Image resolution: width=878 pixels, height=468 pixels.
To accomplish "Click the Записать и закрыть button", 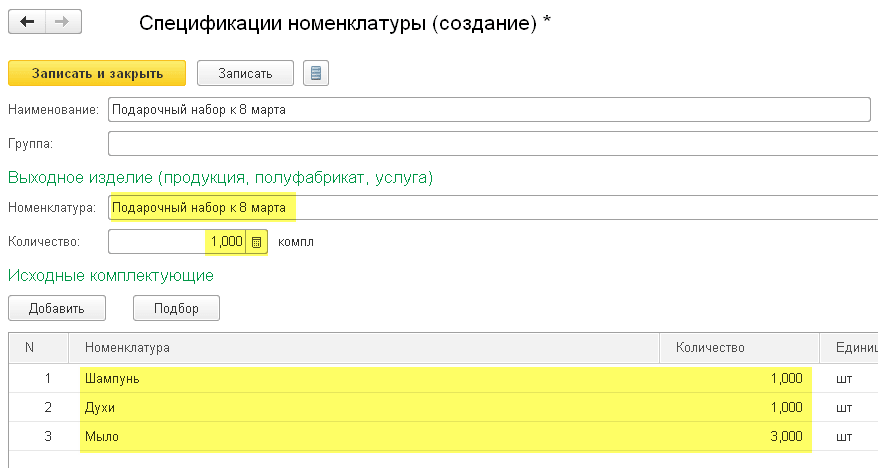I will 97,73.
